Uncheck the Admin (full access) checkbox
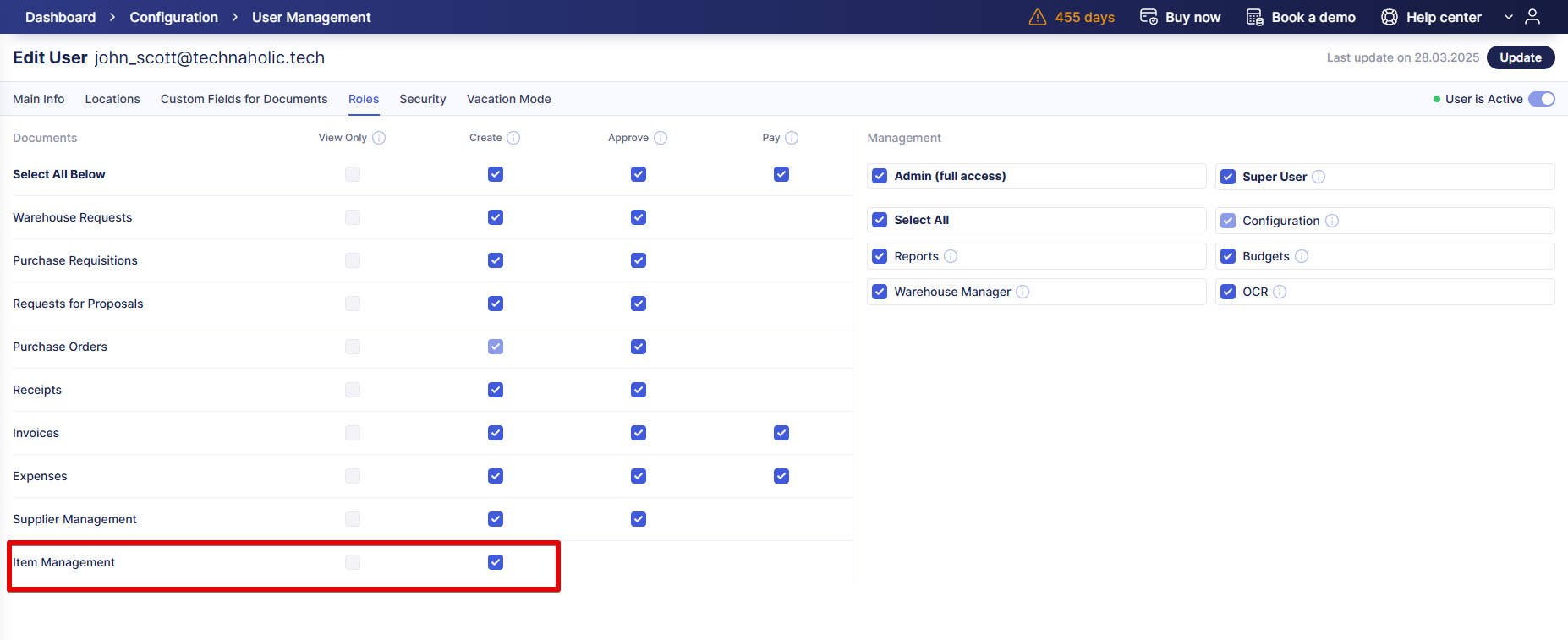 point(880,176)
